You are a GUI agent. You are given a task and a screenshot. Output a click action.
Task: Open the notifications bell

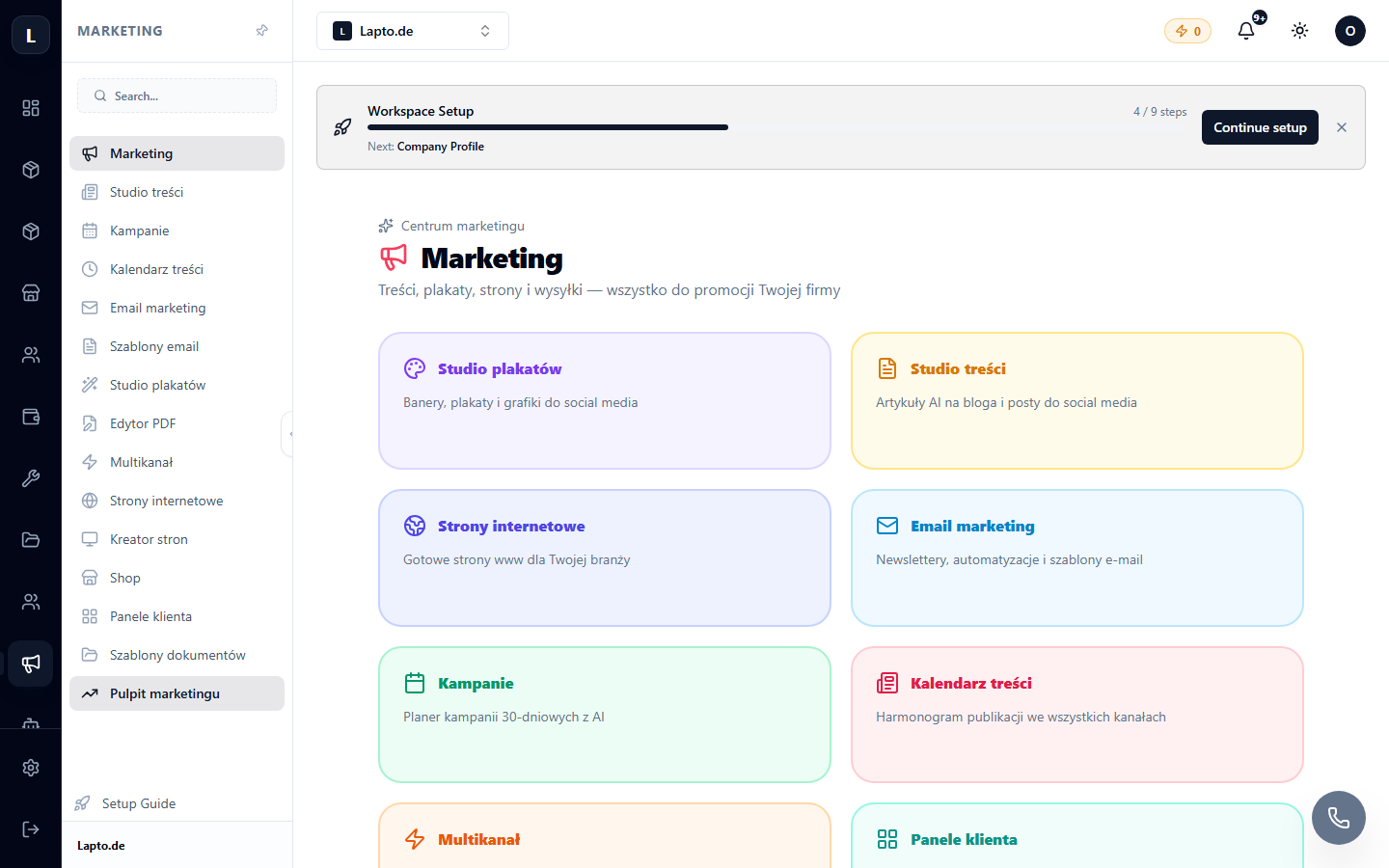pyautogui.click(x=1246, y=31)
